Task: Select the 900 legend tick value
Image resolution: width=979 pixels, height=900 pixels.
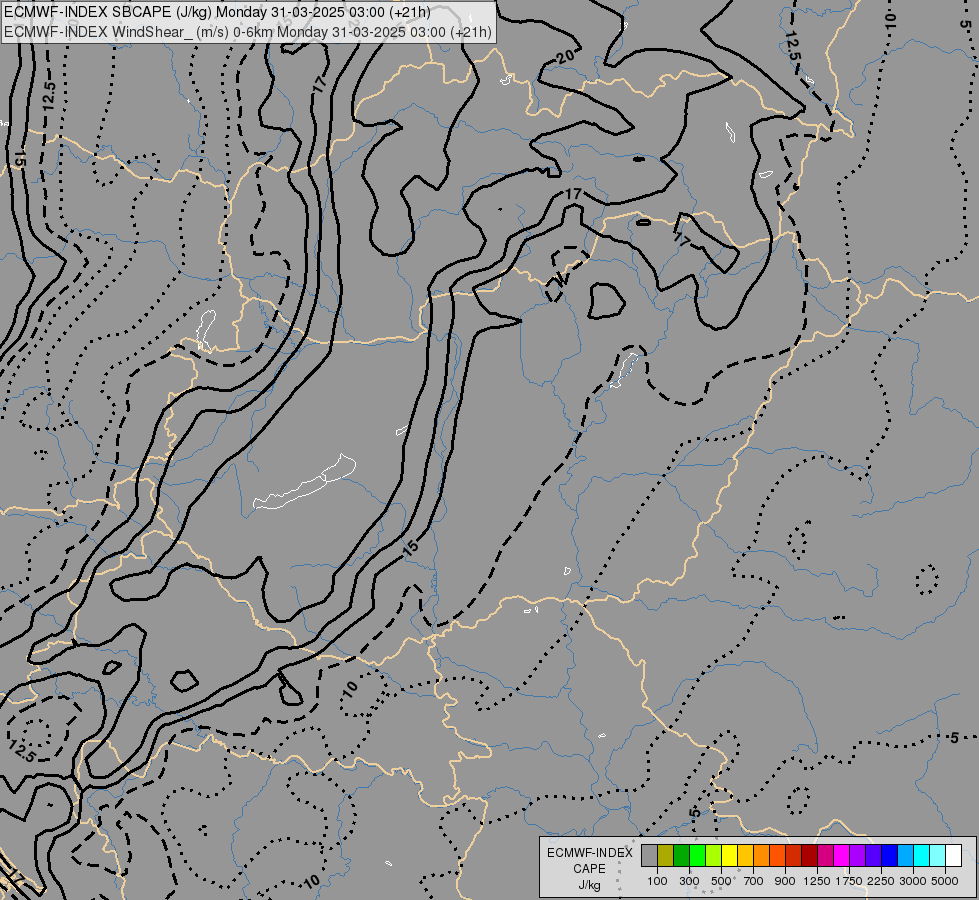Action: (785, 881)
